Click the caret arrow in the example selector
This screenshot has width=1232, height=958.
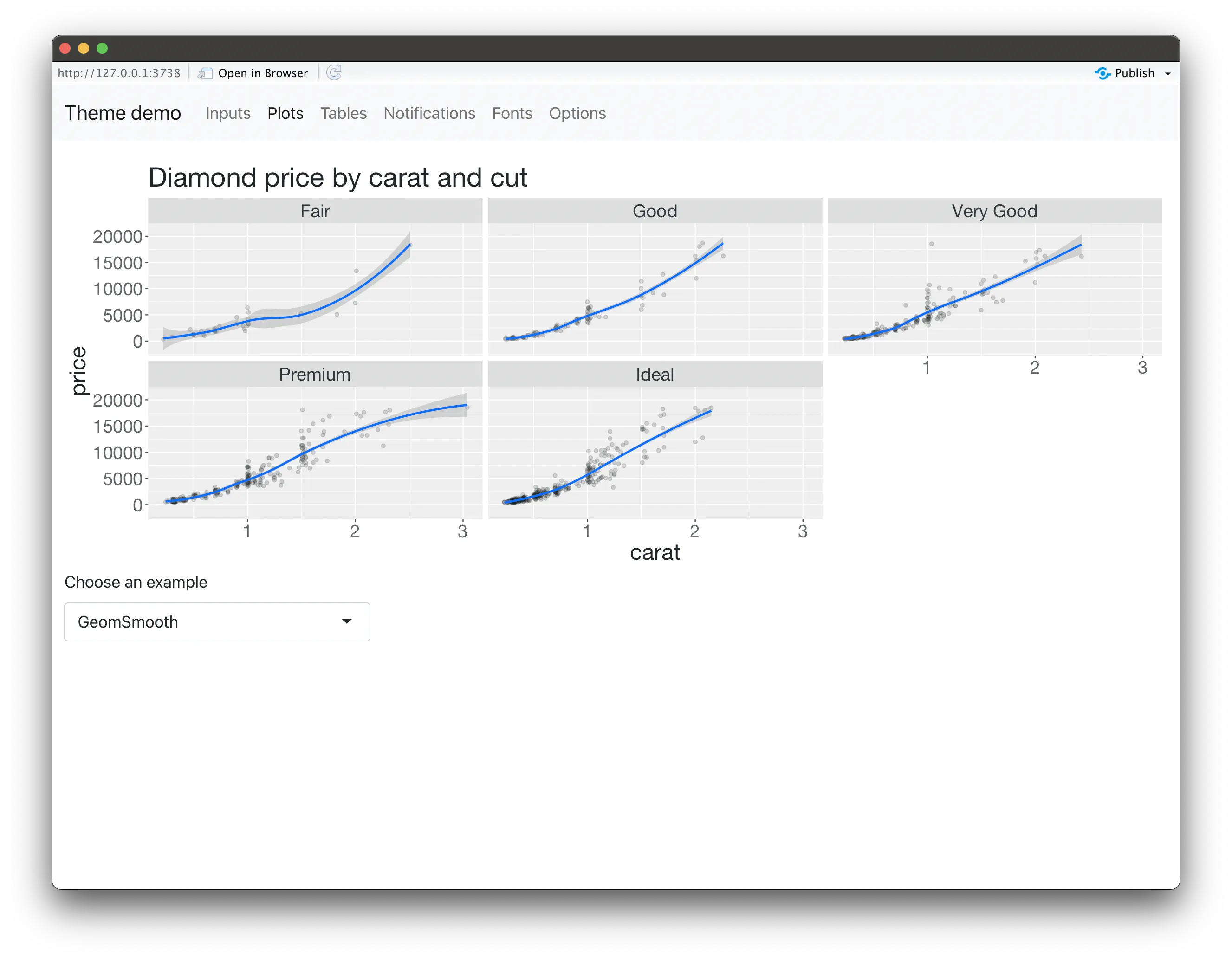pyautogui.click(x=347, y=622)
